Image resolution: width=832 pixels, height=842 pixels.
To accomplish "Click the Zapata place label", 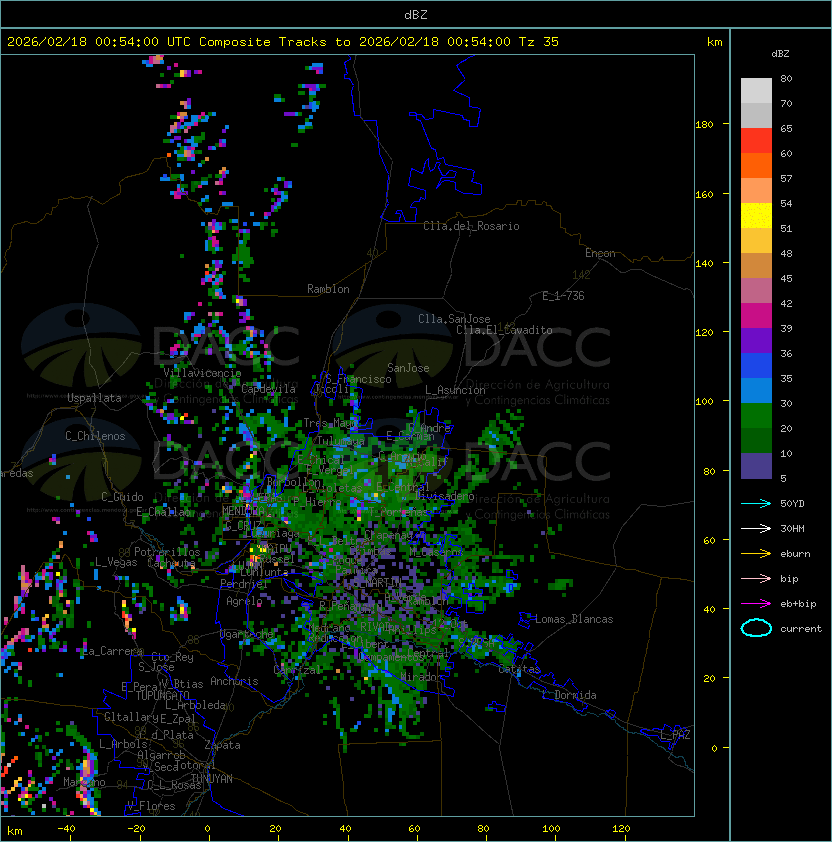I will click(222, 745).
